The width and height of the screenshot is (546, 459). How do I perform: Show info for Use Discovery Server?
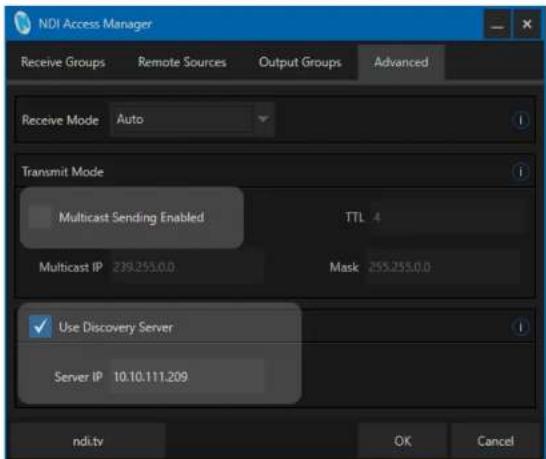[521, 327]
